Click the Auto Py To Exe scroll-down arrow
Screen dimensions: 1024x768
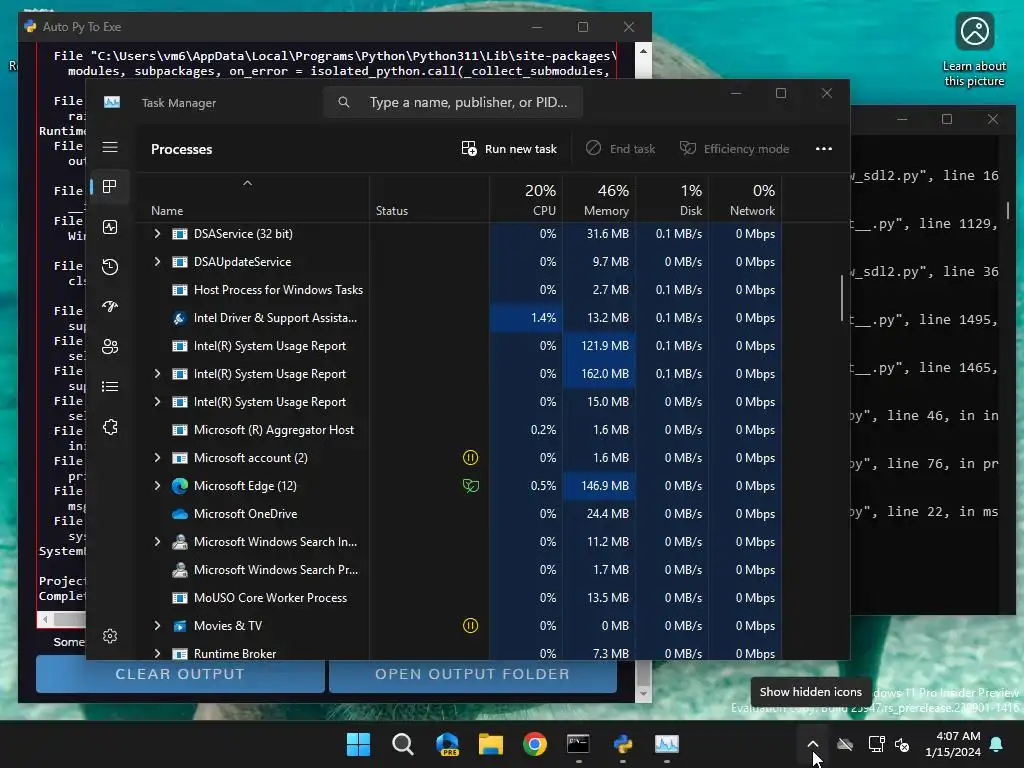643,694
